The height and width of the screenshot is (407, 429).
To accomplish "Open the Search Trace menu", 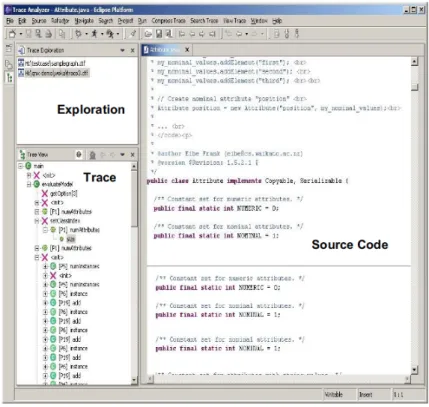I will pos(204,21).
